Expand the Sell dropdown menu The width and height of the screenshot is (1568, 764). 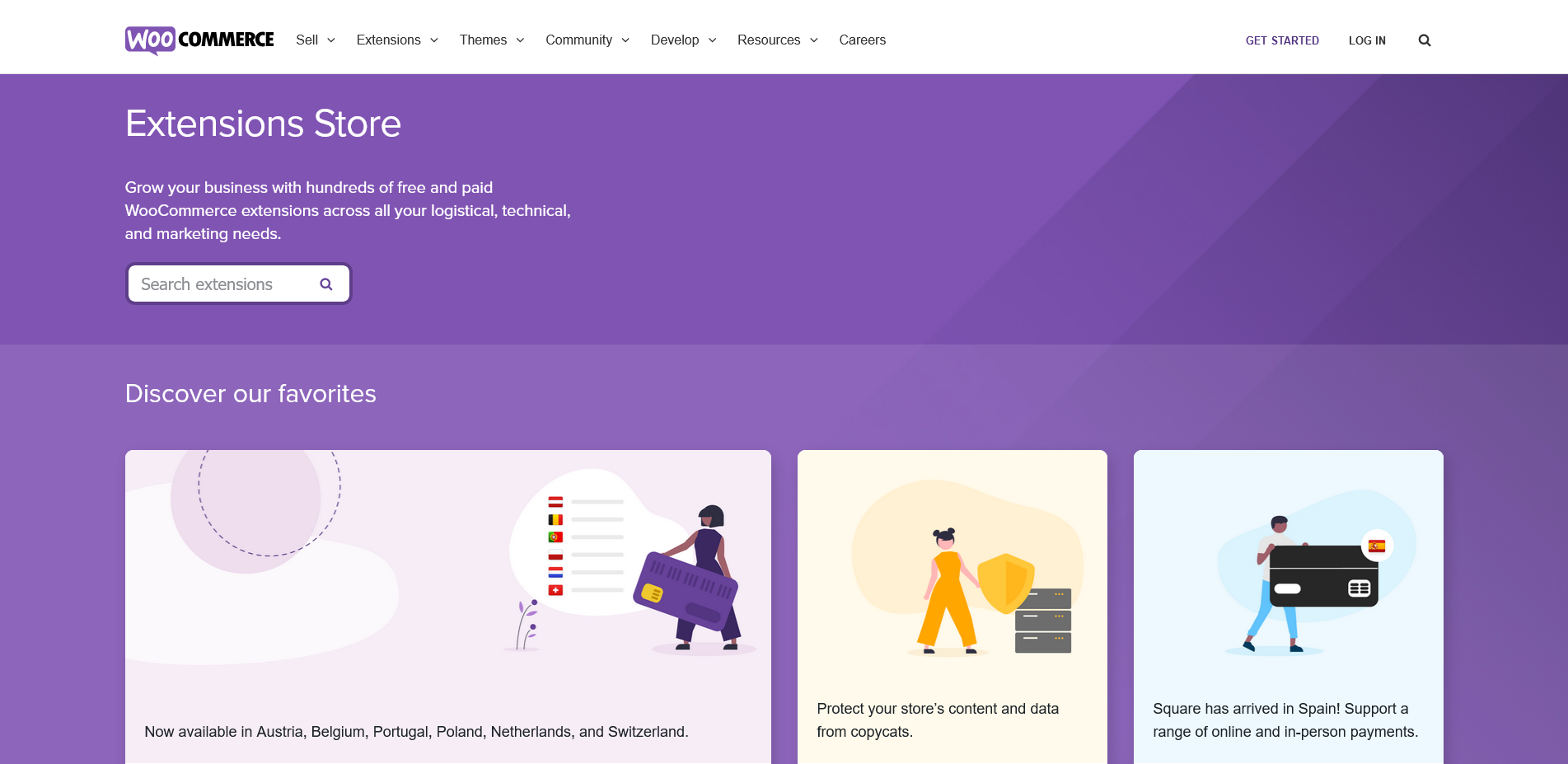315,40
